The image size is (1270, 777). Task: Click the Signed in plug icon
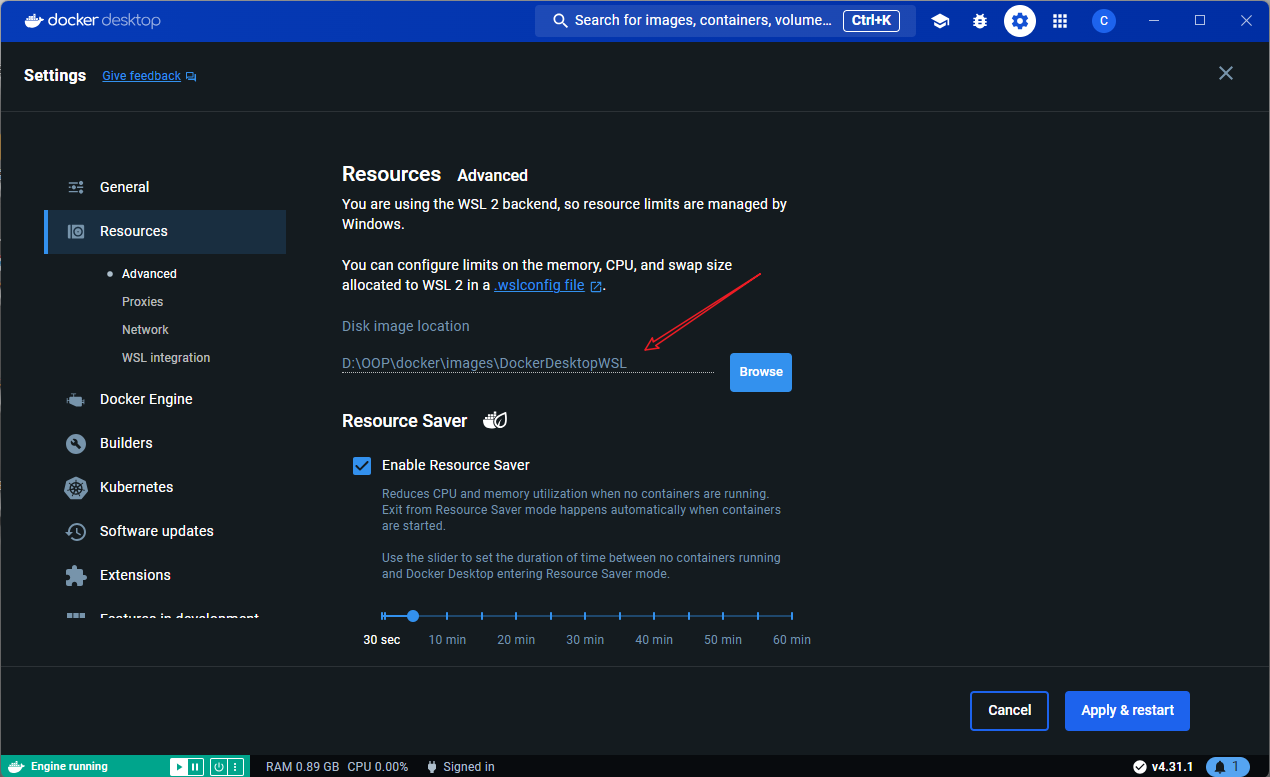(x=432, y=767)
